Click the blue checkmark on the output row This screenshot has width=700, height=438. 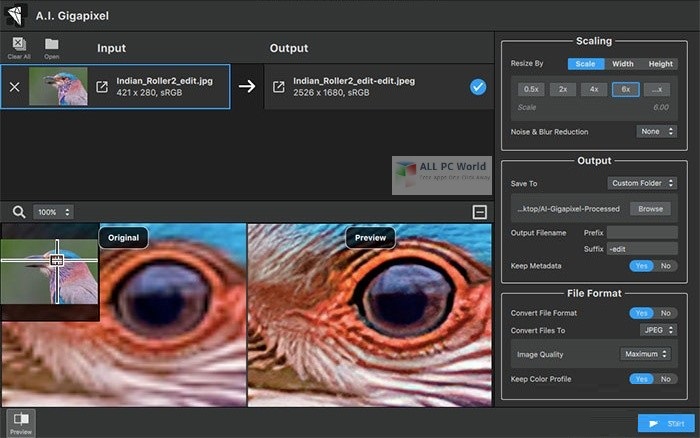(478, 87)
